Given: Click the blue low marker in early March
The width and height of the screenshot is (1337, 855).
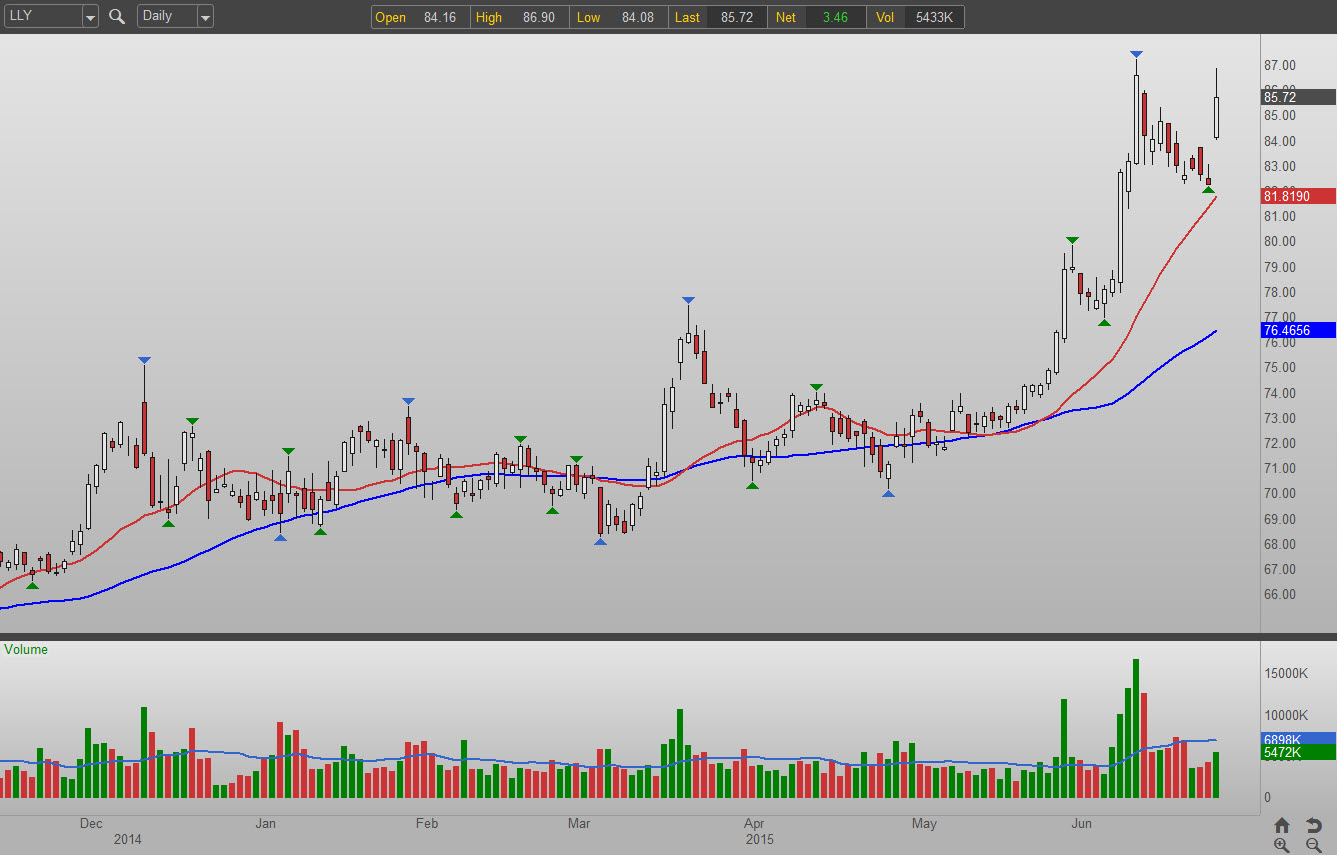Looking at the screenshot, I should click(600, 541).
